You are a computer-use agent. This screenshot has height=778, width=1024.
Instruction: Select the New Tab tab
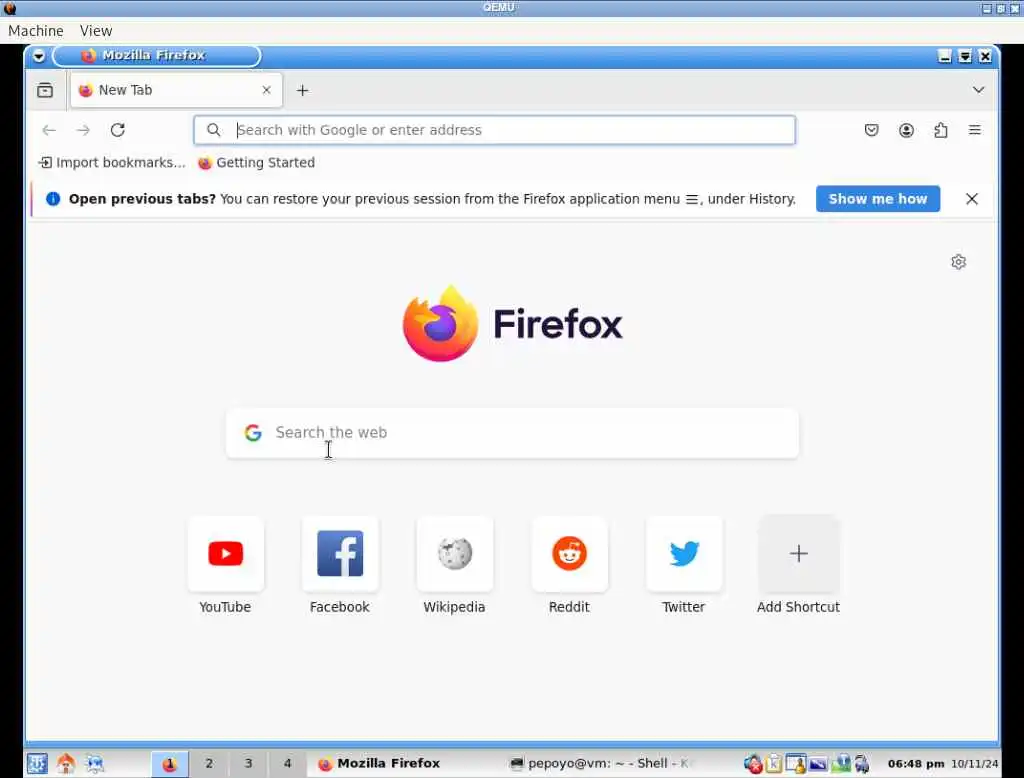(176, 90)
